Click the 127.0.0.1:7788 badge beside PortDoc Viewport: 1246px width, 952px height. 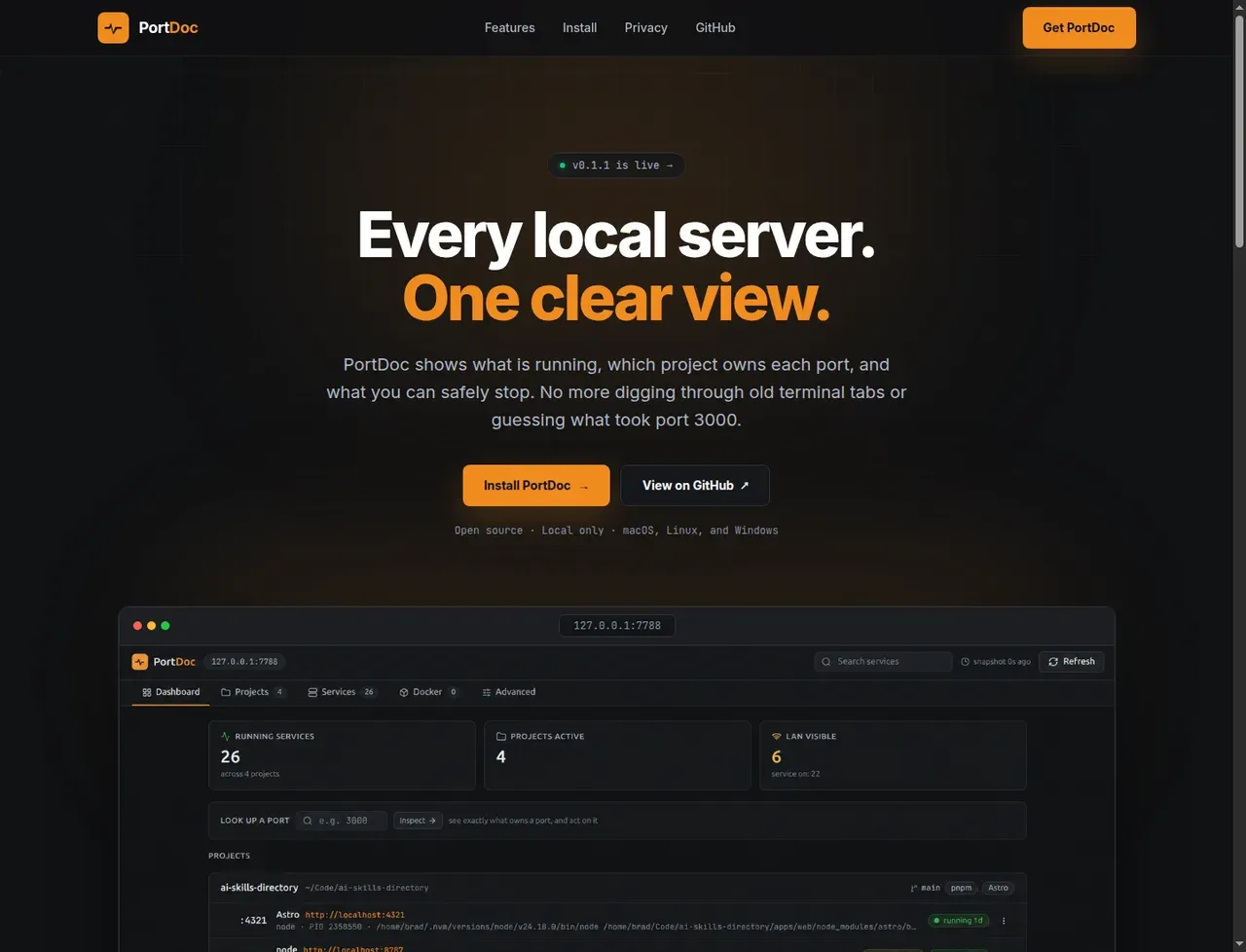click(x=244, y=662)
